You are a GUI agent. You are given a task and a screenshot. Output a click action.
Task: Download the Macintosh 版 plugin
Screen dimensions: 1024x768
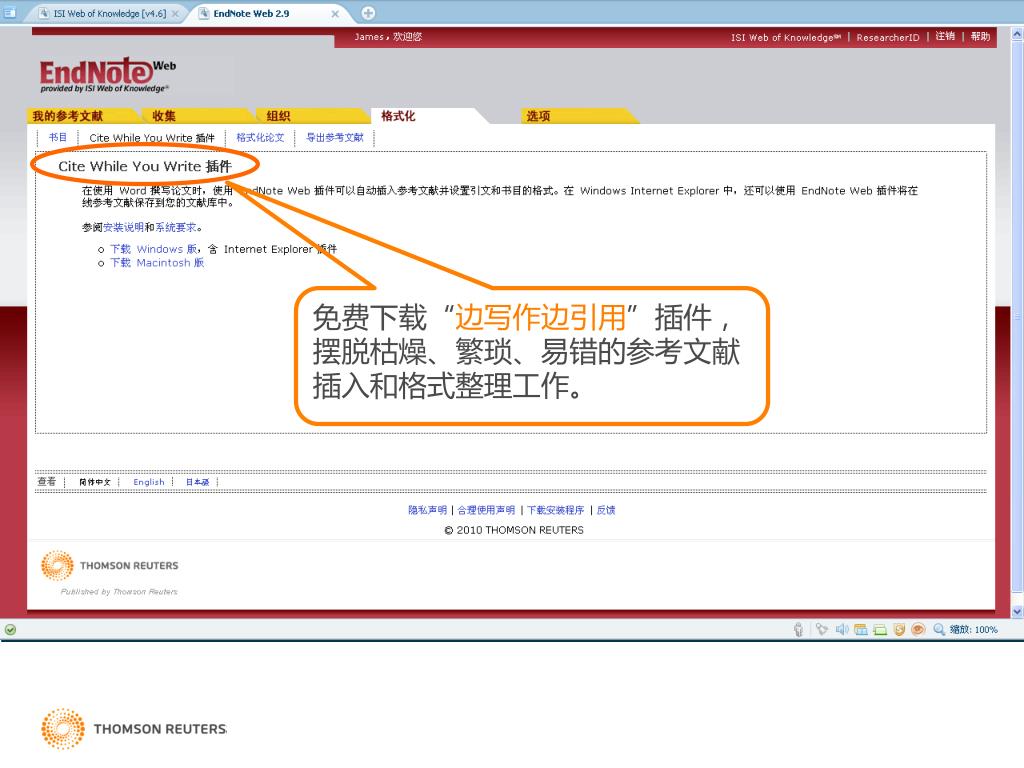pos(157,263)
